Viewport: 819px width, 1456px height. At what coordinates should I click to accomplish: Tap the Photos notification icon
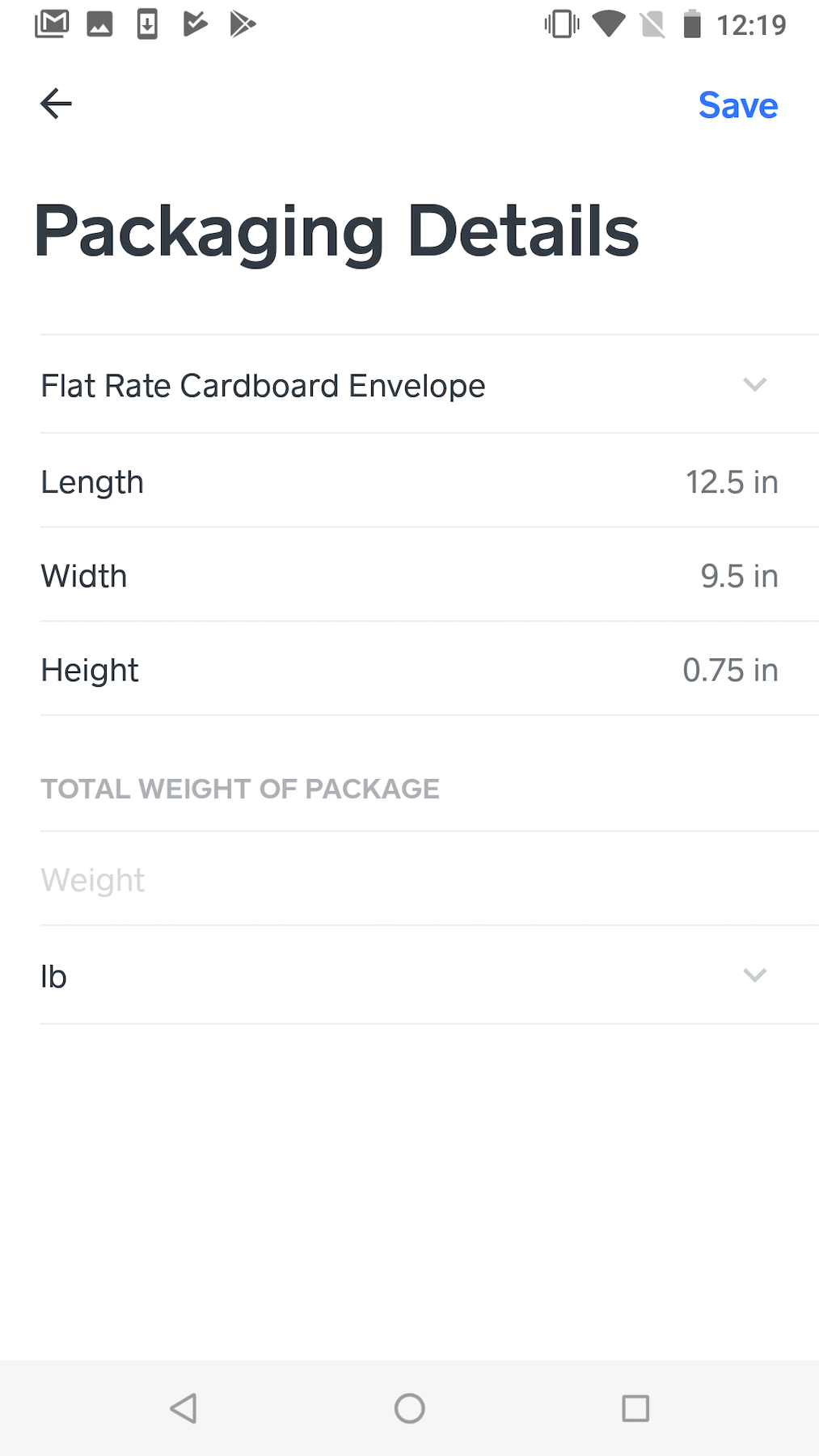(x=99, y=23)
